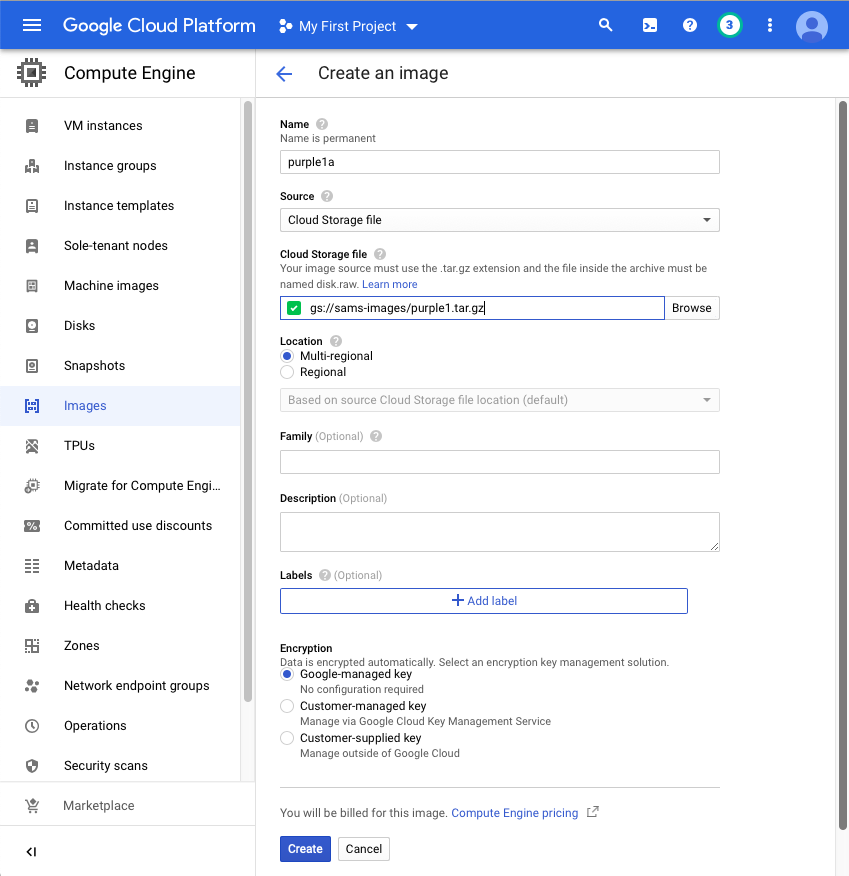Go back using the left arrow
849x876 pixels.
click(x=284, y=73)
